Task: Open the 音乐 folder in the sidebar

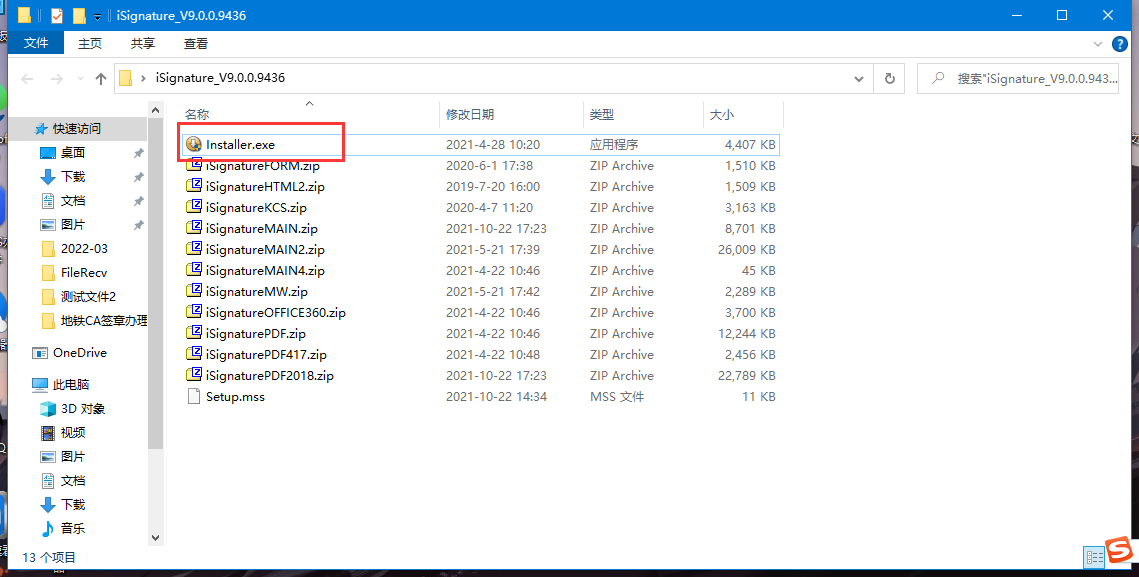Action: point(72,528)
